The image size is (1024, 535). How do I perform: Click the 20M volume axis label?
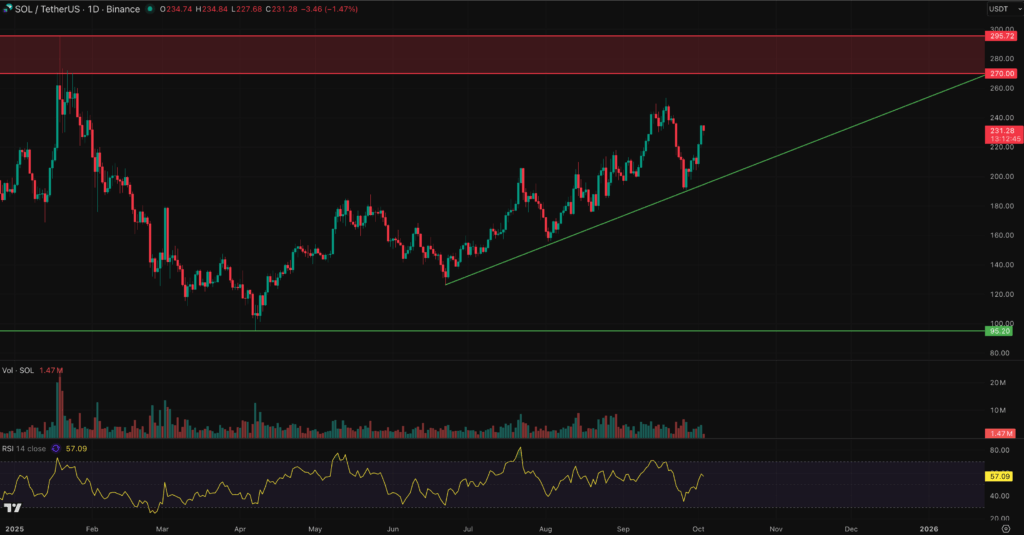coord(998,383)
